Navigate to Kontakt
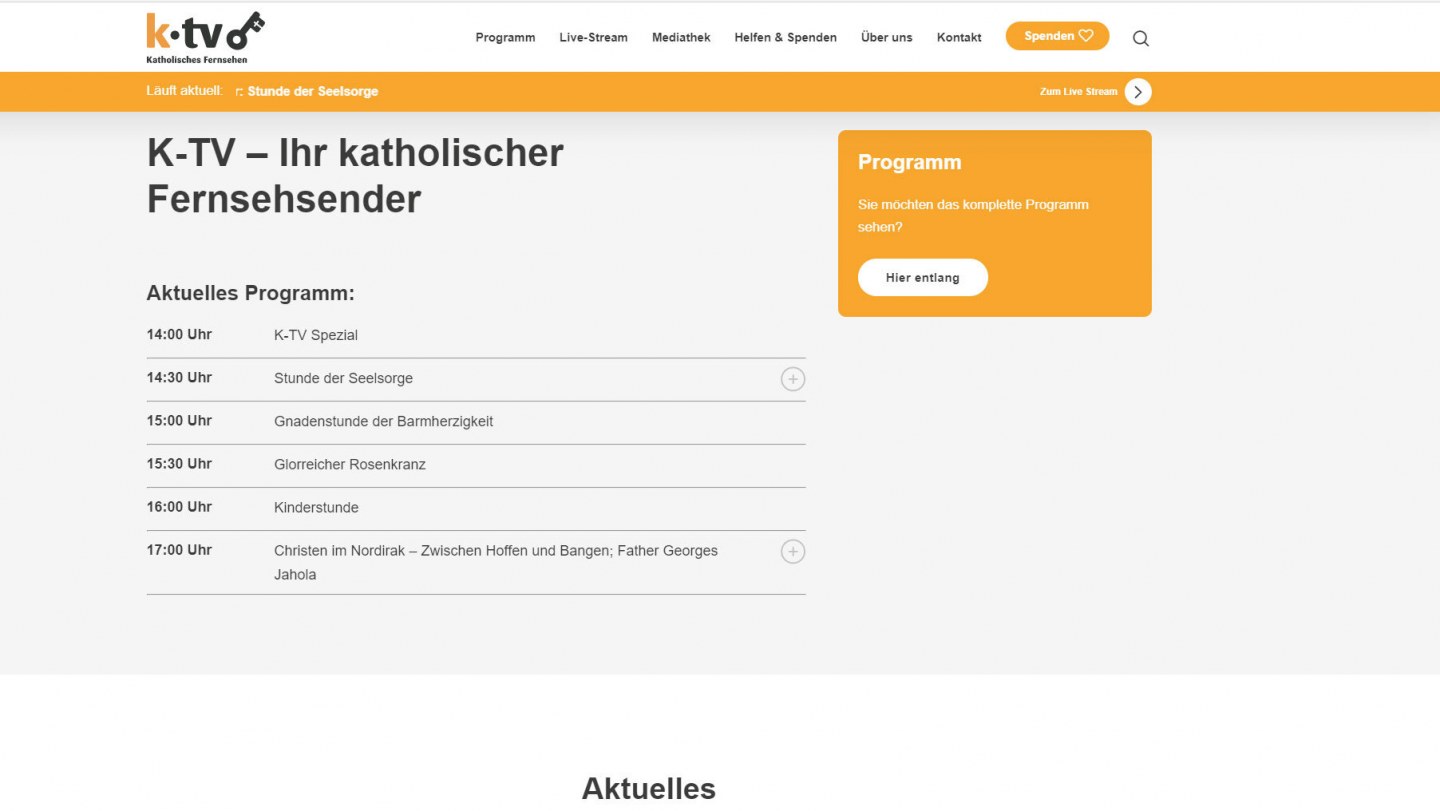The width and height of the screenshot is (1440, 811). [958, 38]
